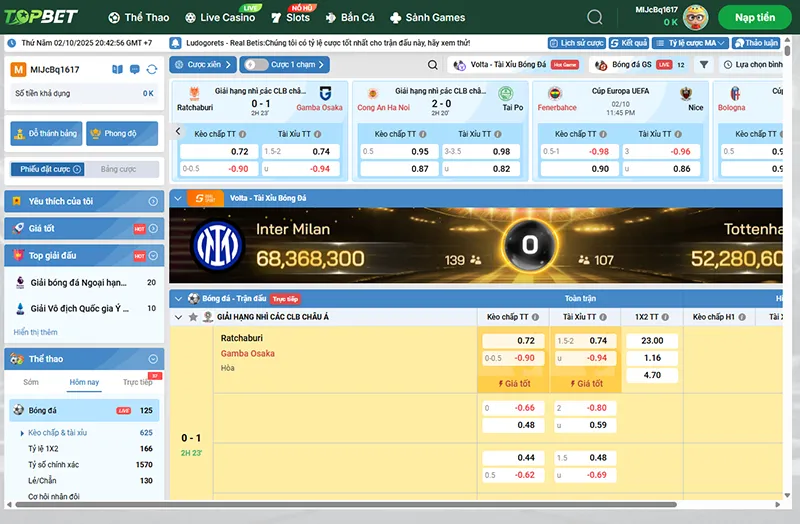Click left arrow of match card carousel
The image size is (800, 524).
coord(178,131)
